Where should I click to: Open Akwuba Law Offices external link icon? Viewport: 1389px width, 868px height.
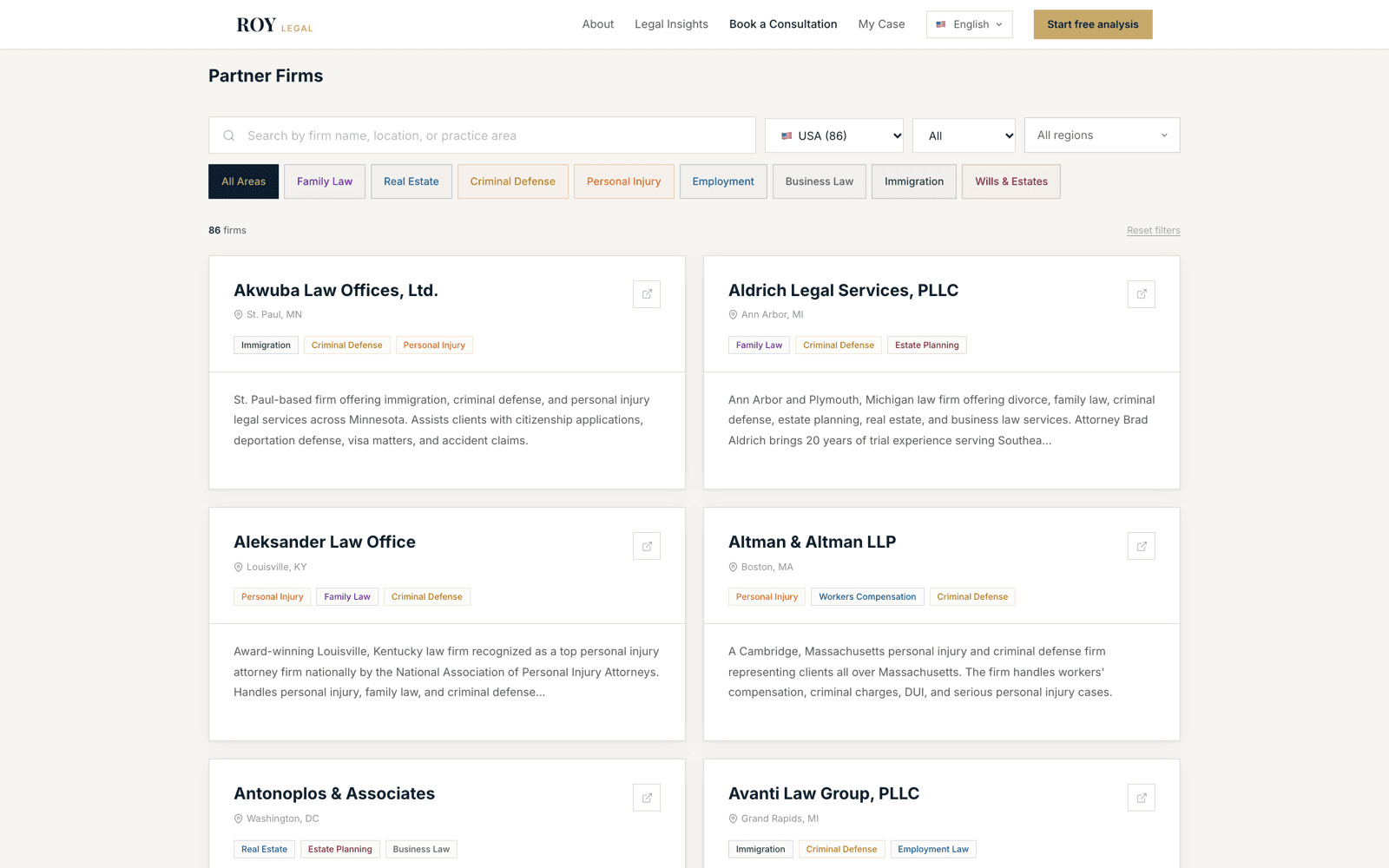click(x=647, y=294)
